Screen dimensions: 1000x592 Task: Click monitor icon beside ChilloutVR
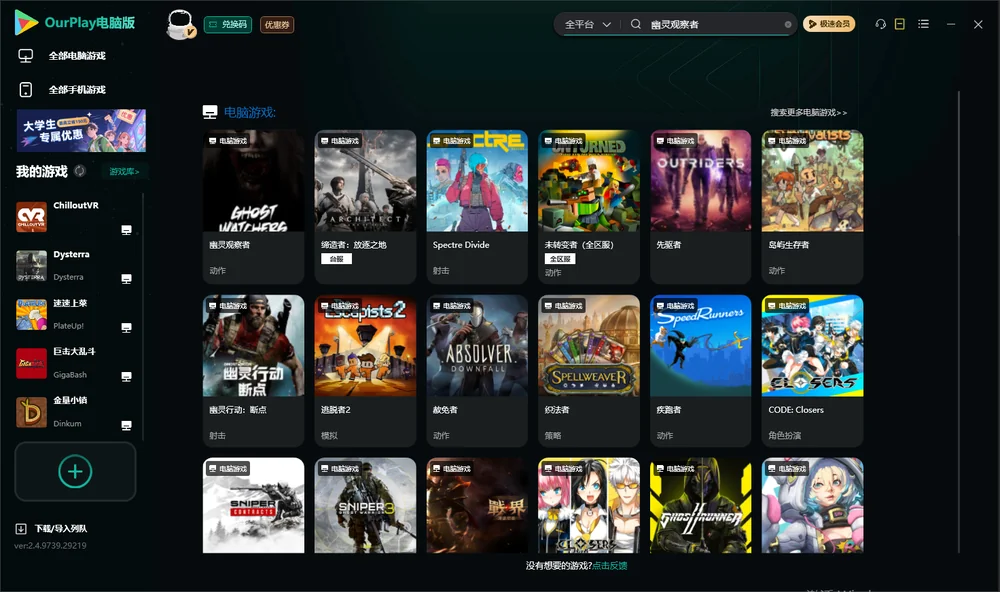pos(126,230)
